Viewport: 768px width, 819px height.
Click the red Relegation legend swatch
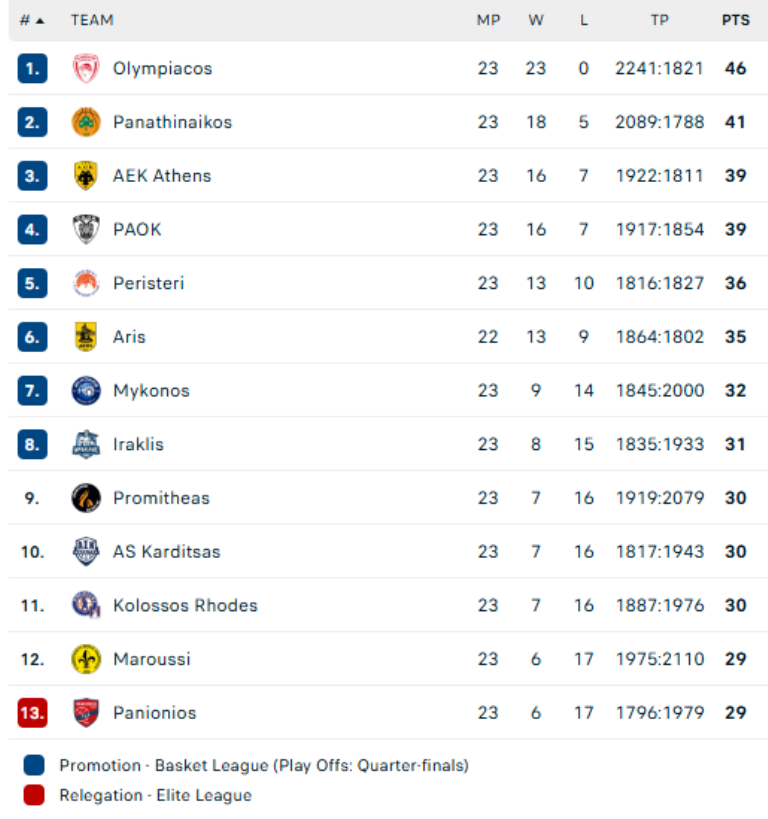(34, 795)
